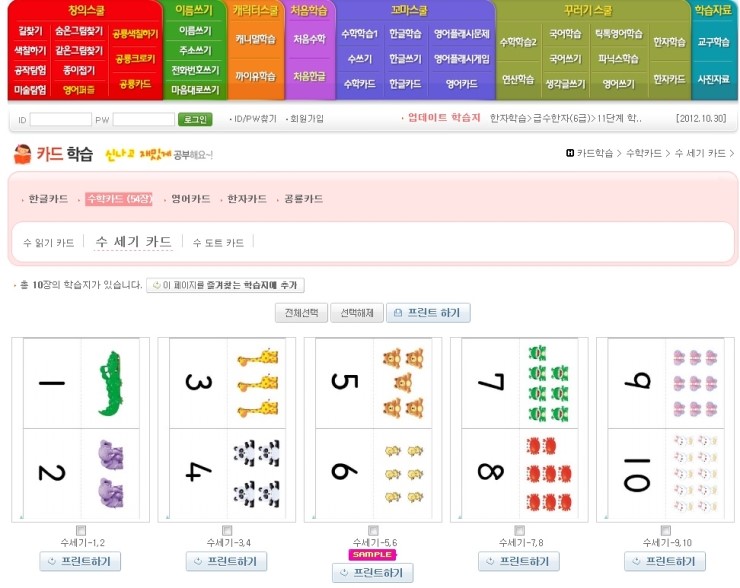Check the box for 수세기-1,2 card
This screenshot has height=588, width=740.
point(81,530)
